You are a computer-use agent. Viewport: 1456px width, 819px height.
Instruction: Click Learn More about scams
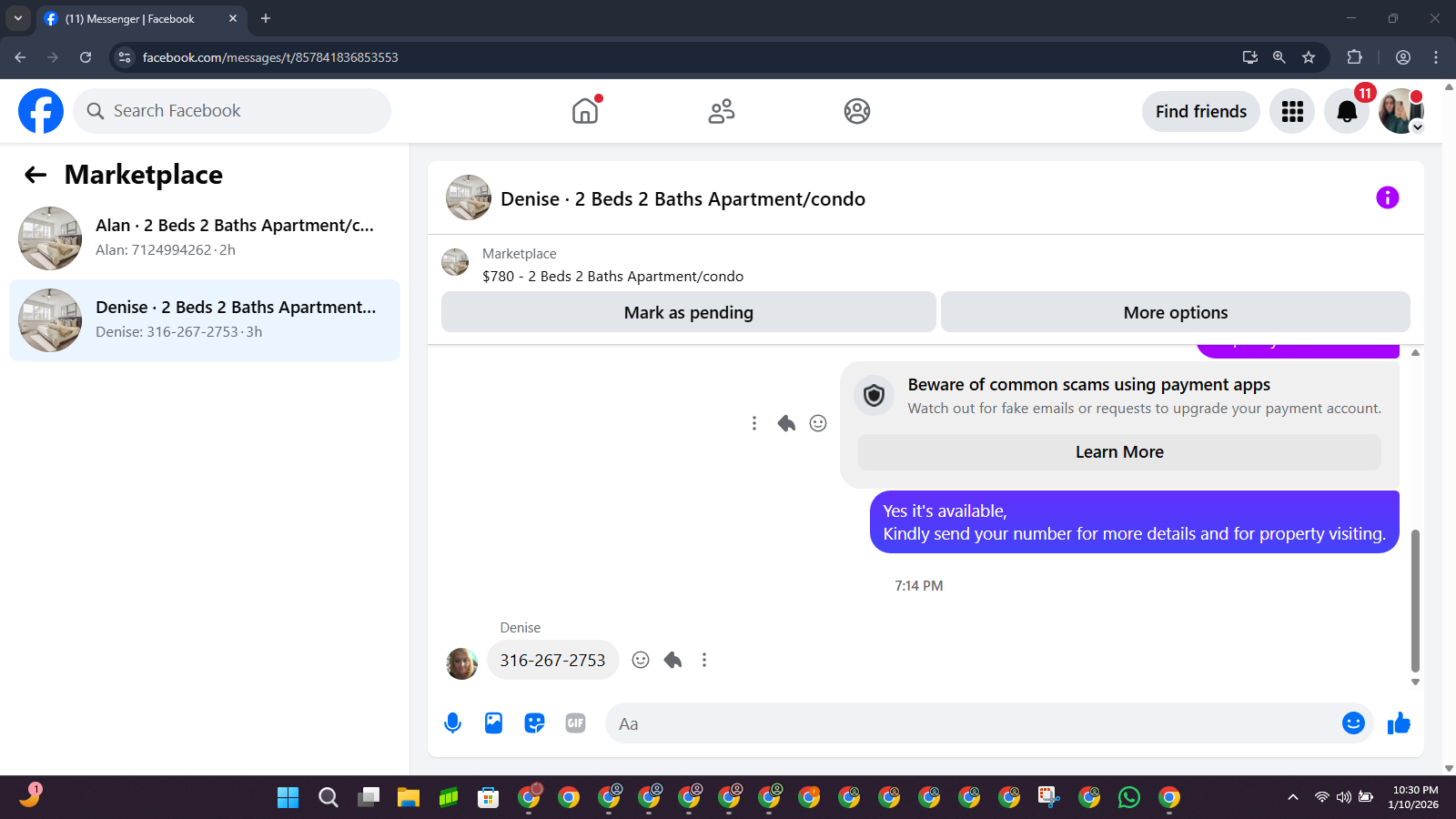[1119, 452]
